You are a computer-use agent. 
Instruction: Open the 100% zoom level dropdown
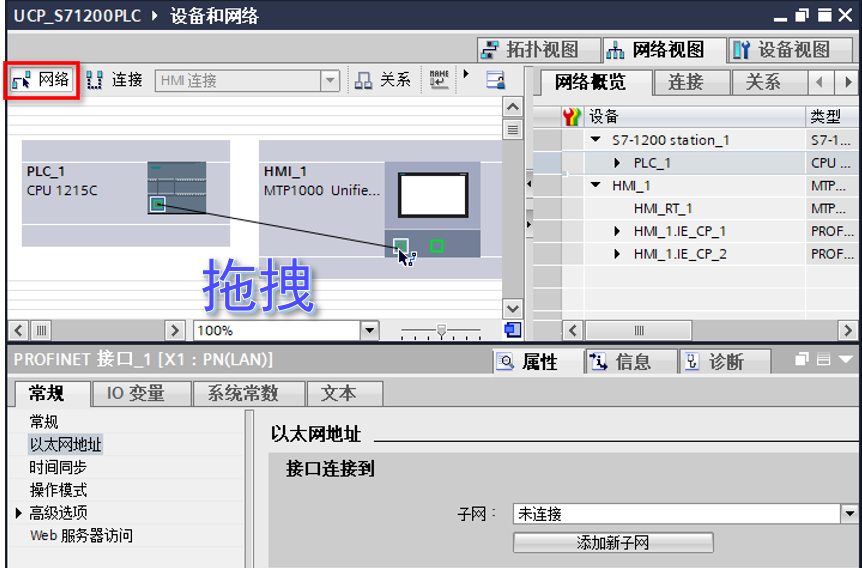(369, 330)
